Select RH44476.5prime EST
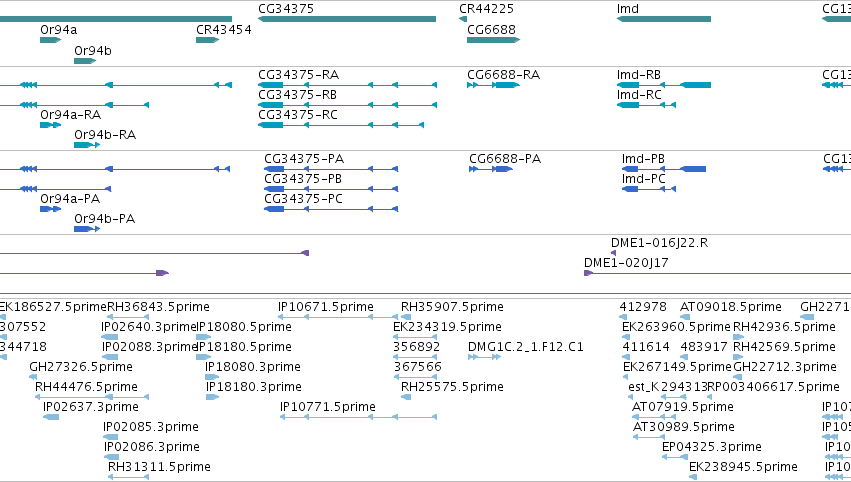The height and width of the screenshot is (482, 851). click(92, 397)
